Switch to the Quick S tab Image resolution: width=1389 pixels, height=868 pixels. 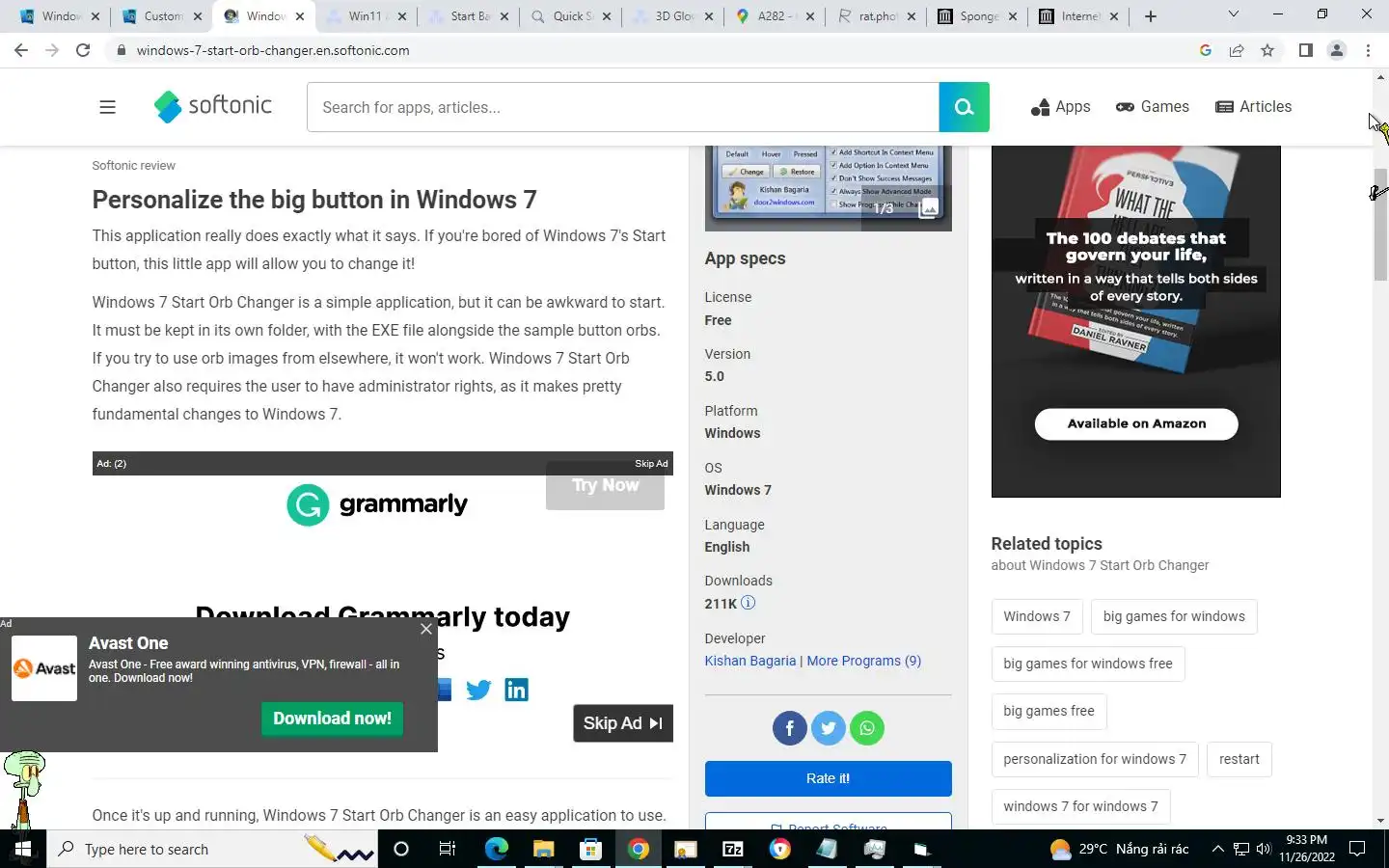coord(569,16)
